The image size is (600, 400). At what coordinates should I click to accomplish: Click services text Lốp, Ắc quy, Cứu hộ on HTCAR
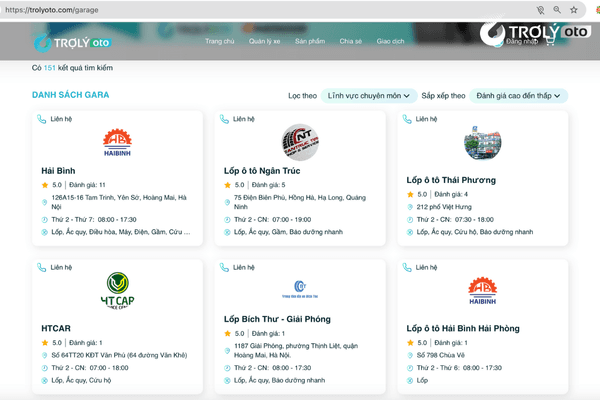(81, 380)
